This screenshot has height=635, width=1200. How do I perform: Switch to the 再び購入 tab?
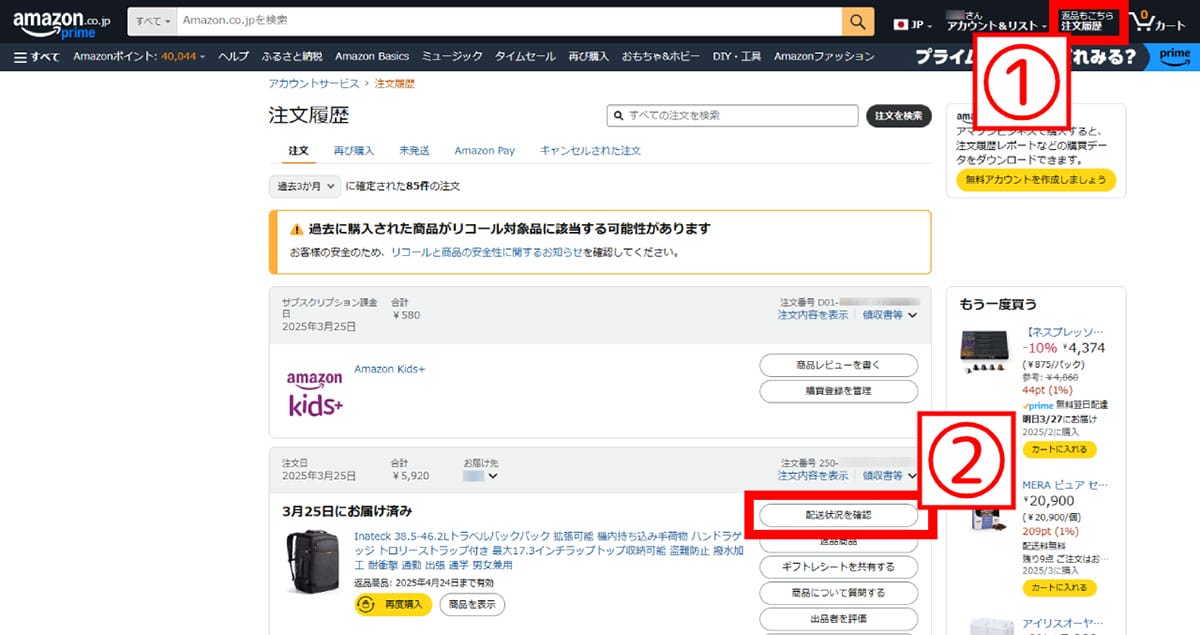(354, 151)
